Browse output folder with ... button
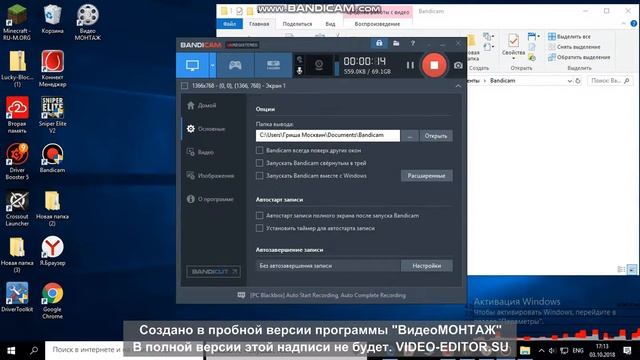640x360 pixels. (409, 136)
